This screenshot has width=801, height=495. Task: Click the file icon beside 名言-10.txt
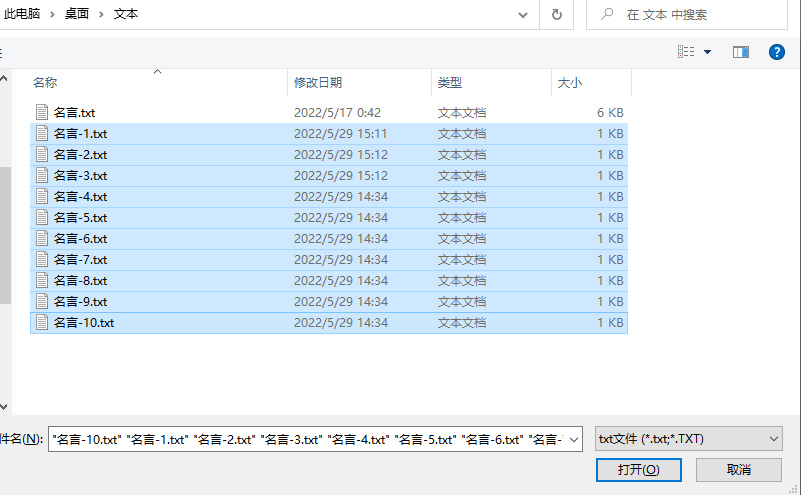point(42,322)
